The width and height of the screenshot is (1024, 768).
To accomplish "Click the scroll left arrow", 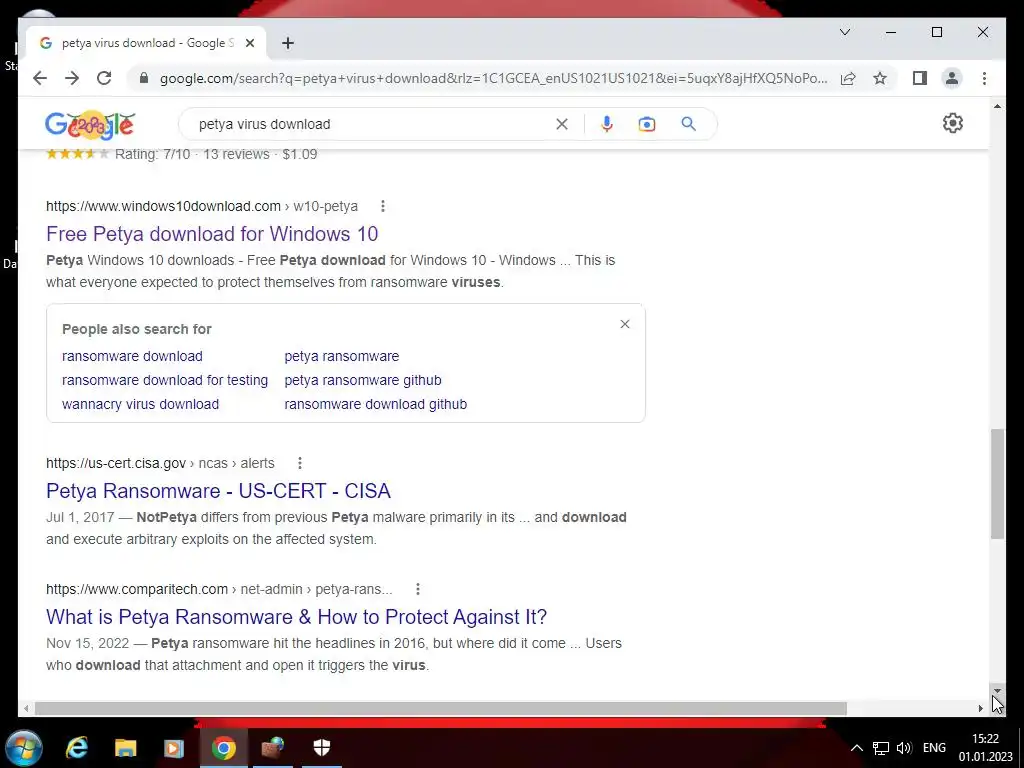I will tap(26, 709).
